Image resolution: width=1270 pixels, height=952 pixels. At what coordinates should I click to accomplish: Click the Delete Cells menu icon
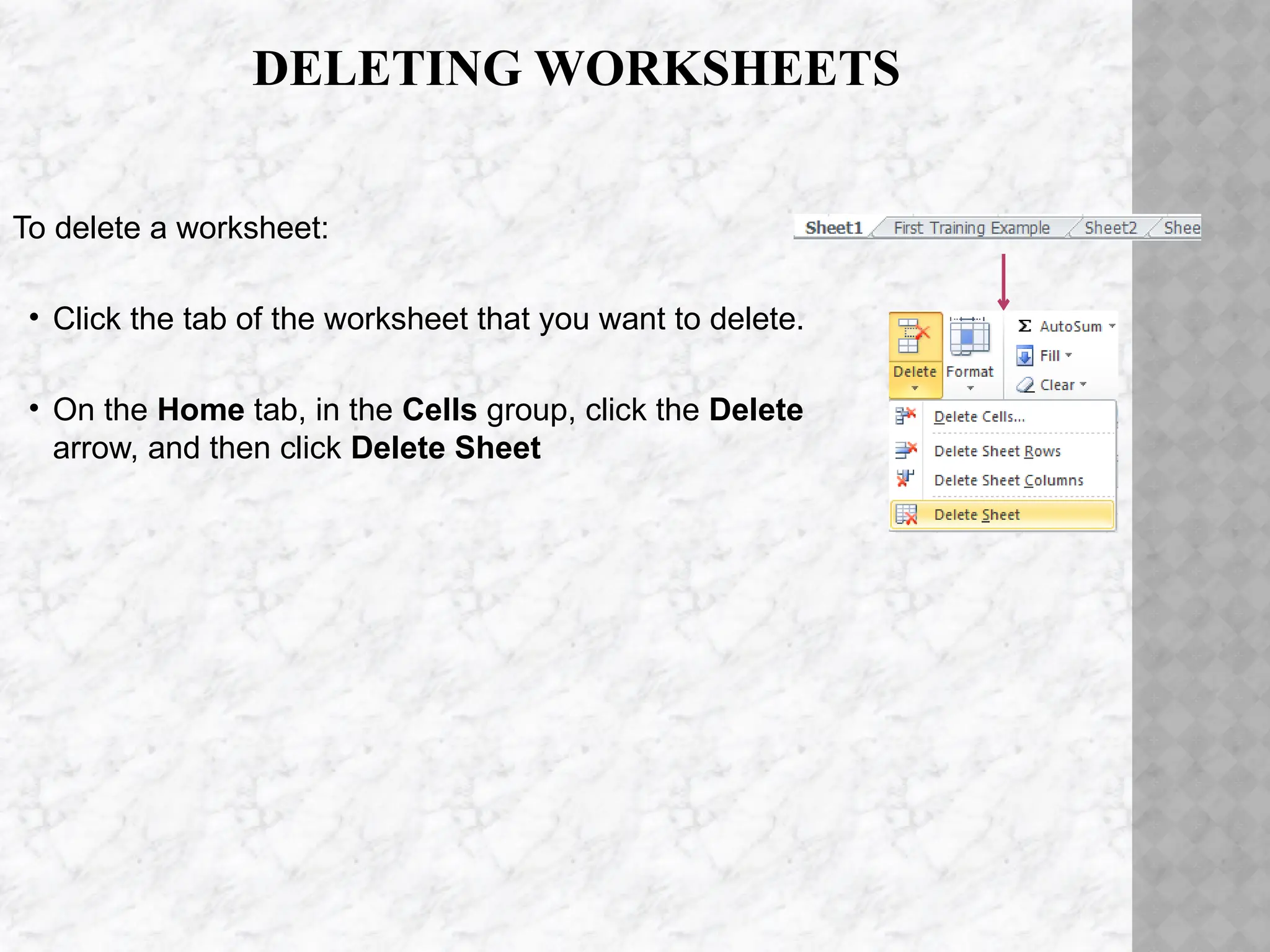(x=906, y=416)
